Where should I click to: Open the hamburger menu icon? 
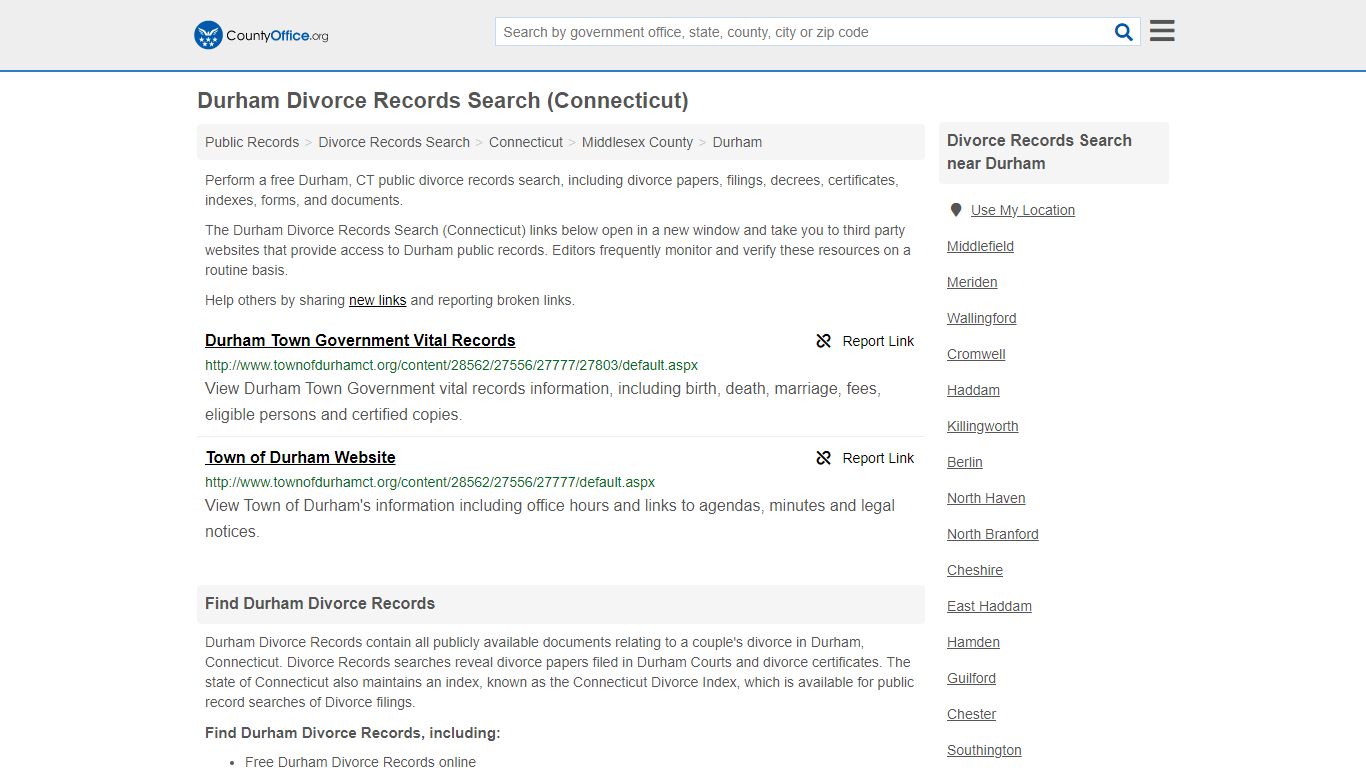[1162, 31]
